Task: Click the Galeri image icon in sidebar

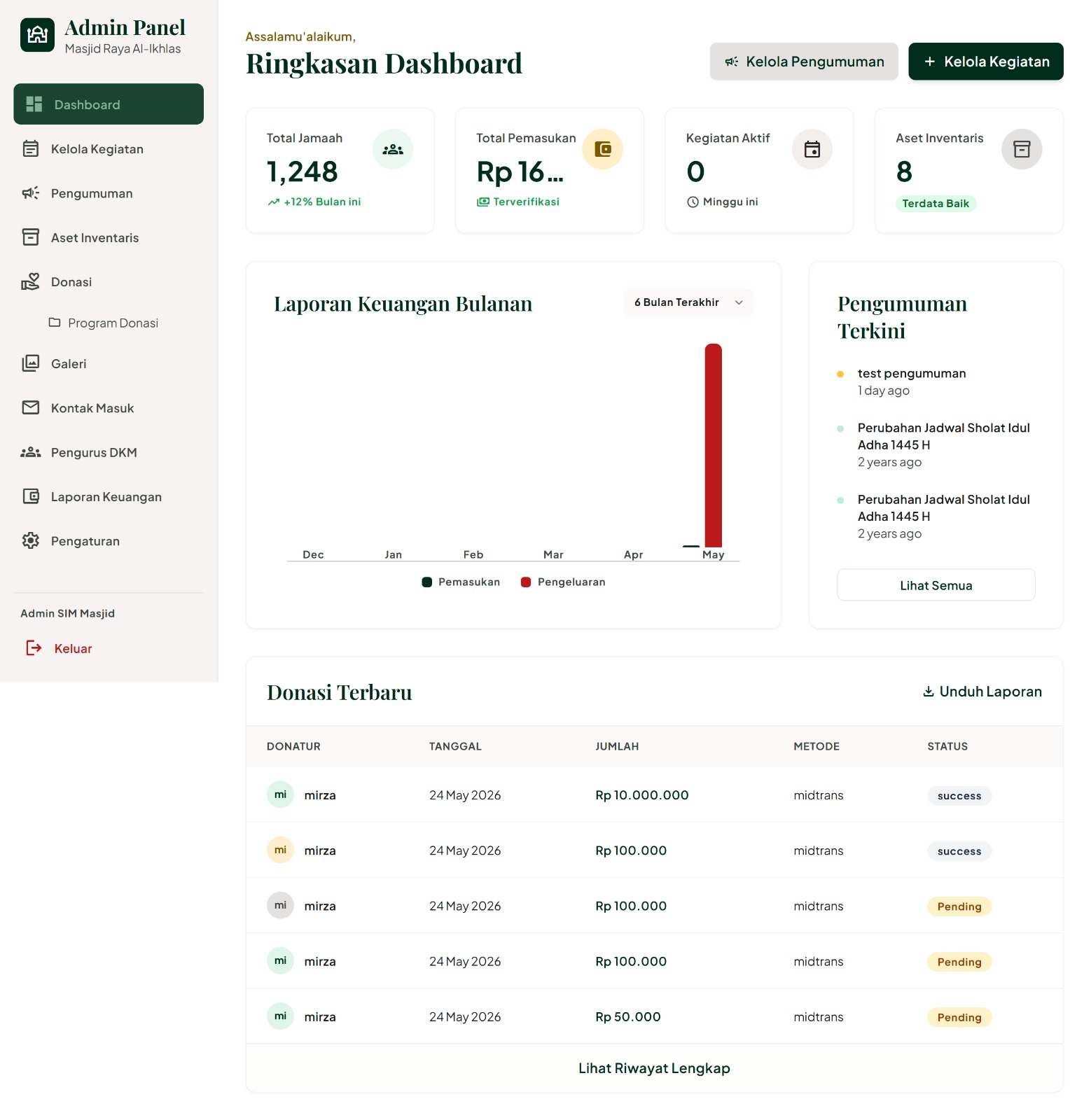Action: click(x=31, y=364)
